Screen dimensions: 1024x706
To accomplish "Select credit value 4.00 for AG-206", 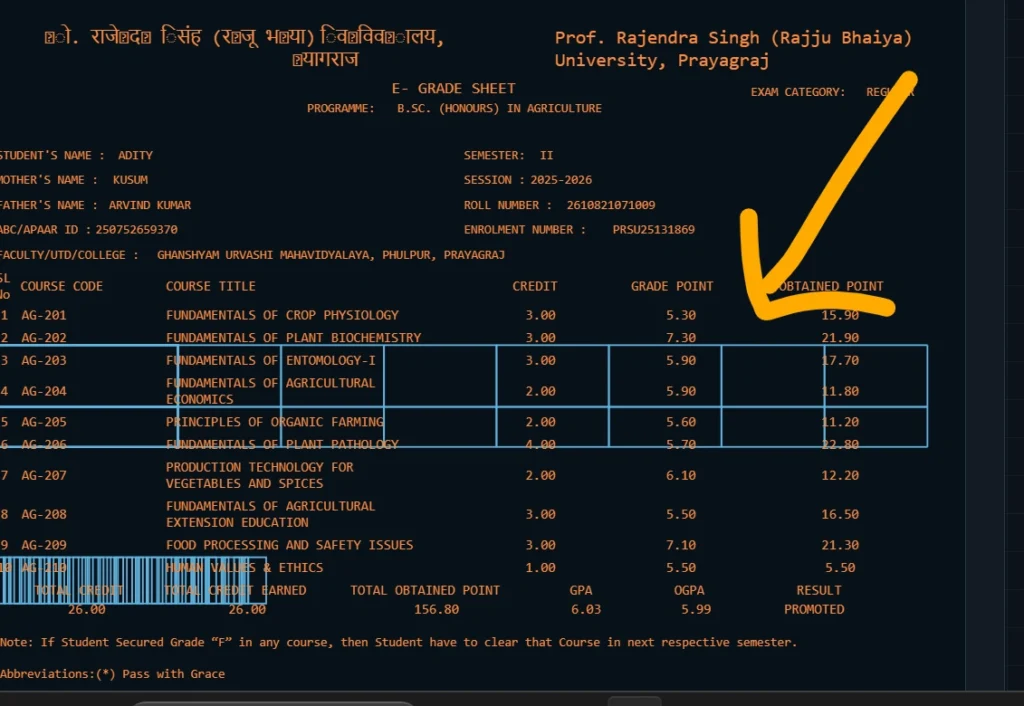I will (540, 445).
